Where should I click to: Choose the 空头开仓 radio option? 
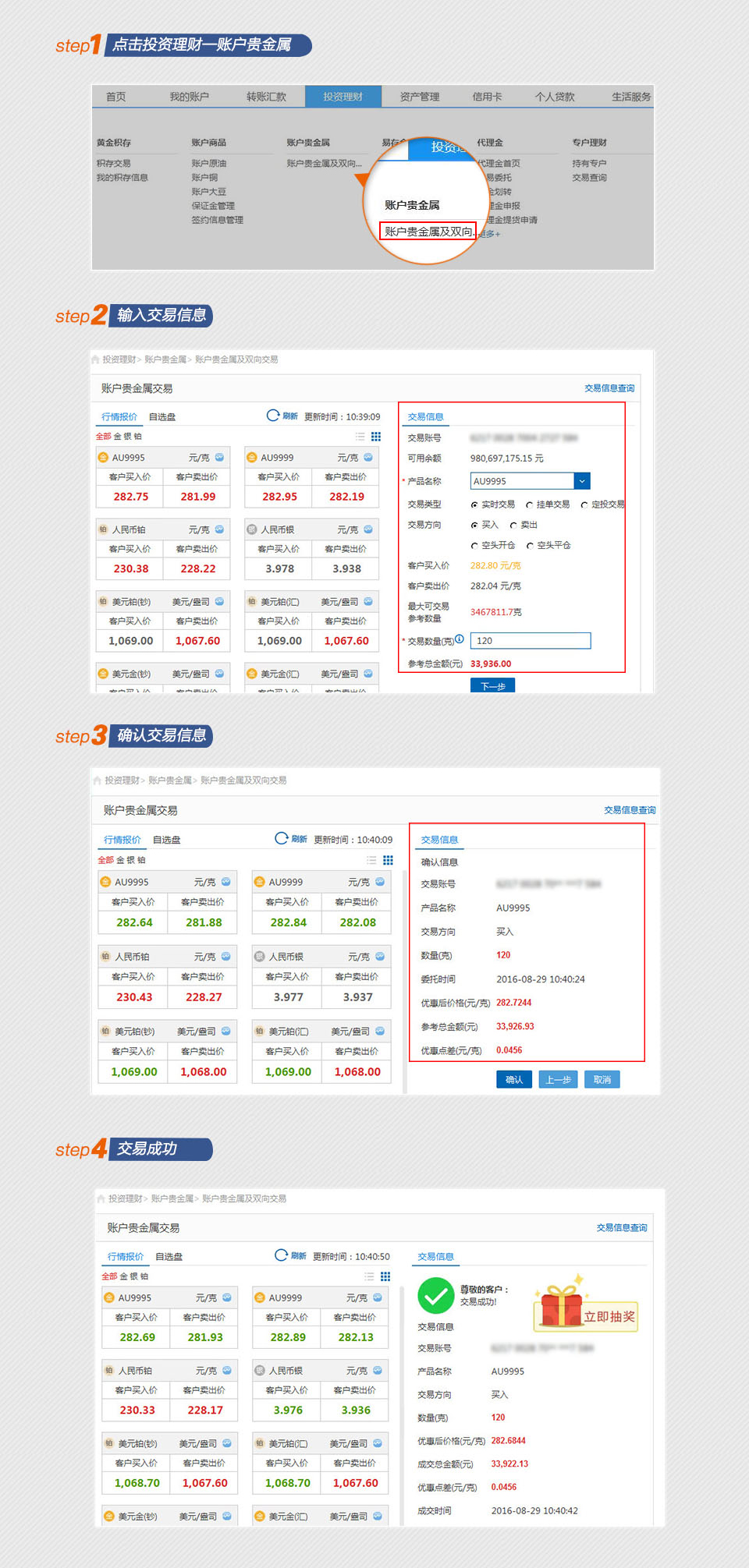coord(474,546)
